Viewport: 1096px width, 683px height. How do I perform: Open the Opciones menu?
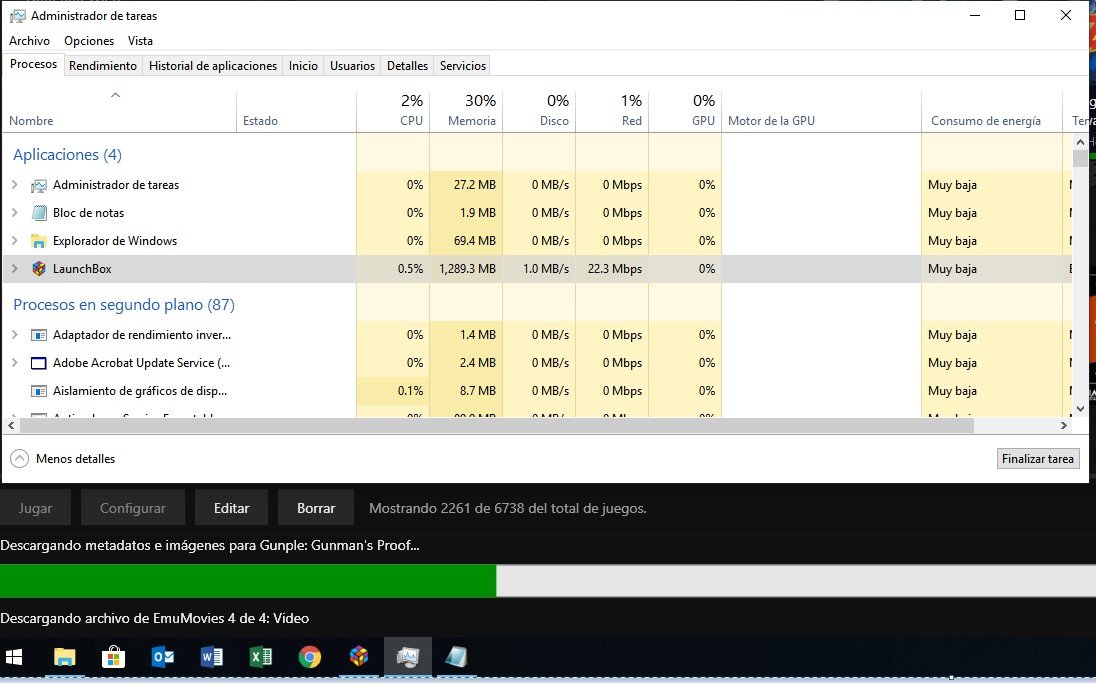(89, 41)
